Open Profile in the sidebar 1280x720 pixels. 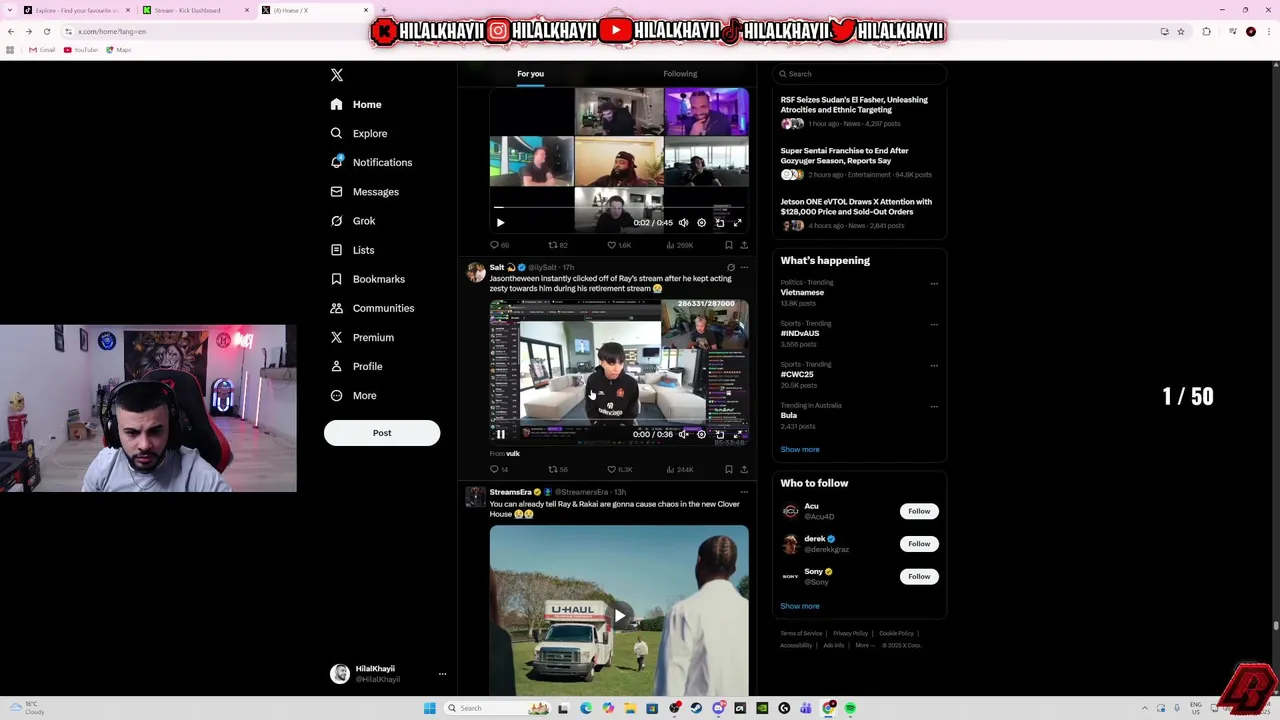coord(357,366)
